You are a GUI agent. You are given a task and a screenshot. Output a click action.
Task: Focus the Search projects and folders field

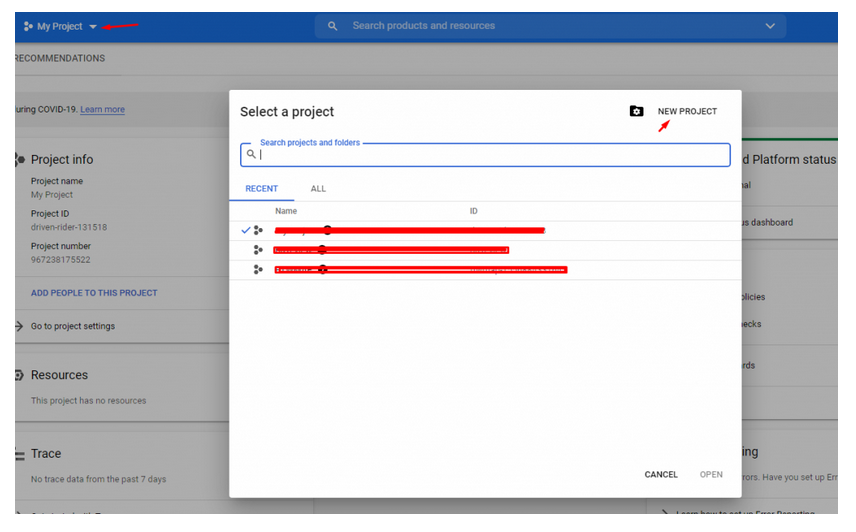point(485,155)
